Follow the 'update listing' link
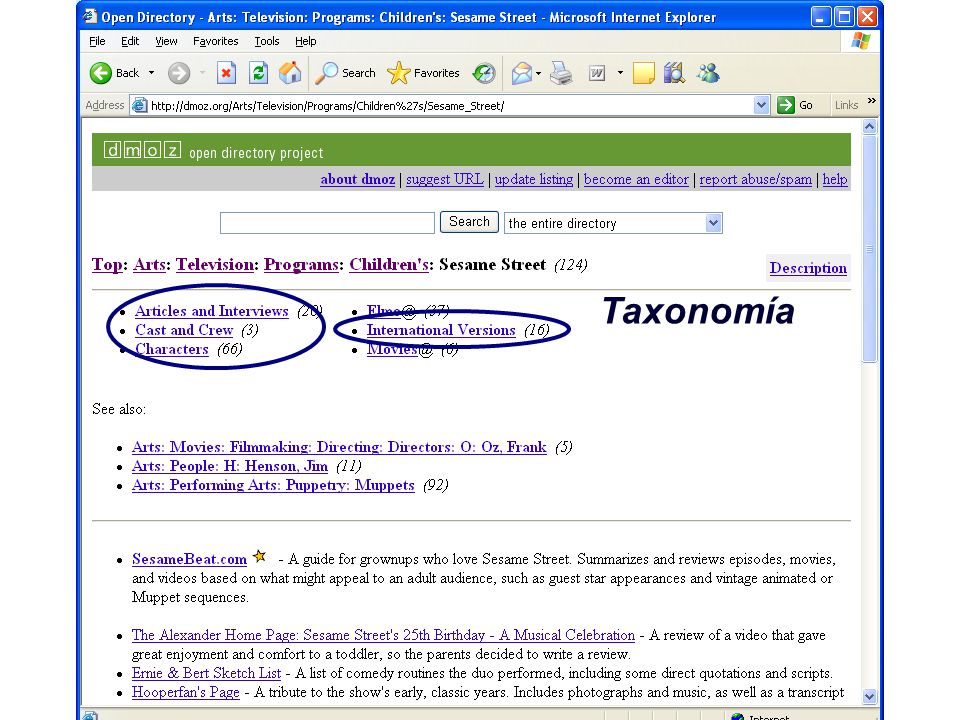 (534, 179)
